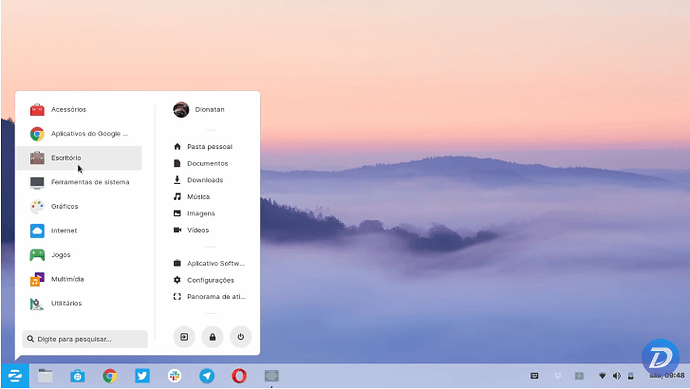690x389 pixels.
Task: Open Ferramentas de sistema category
Action: pos(79,182)
